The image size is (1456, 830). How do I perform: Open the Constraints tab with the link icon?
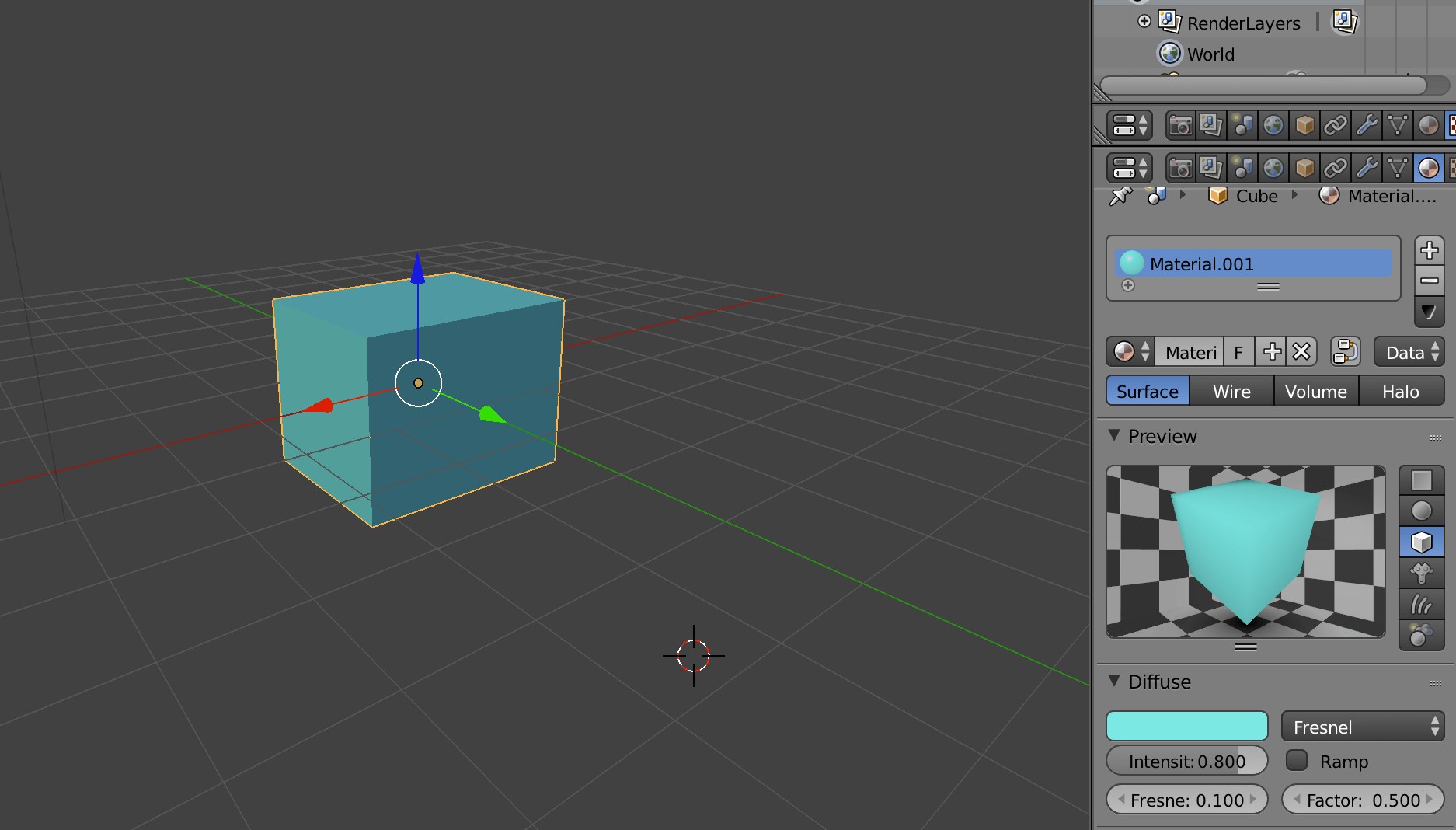point(1336,168)
